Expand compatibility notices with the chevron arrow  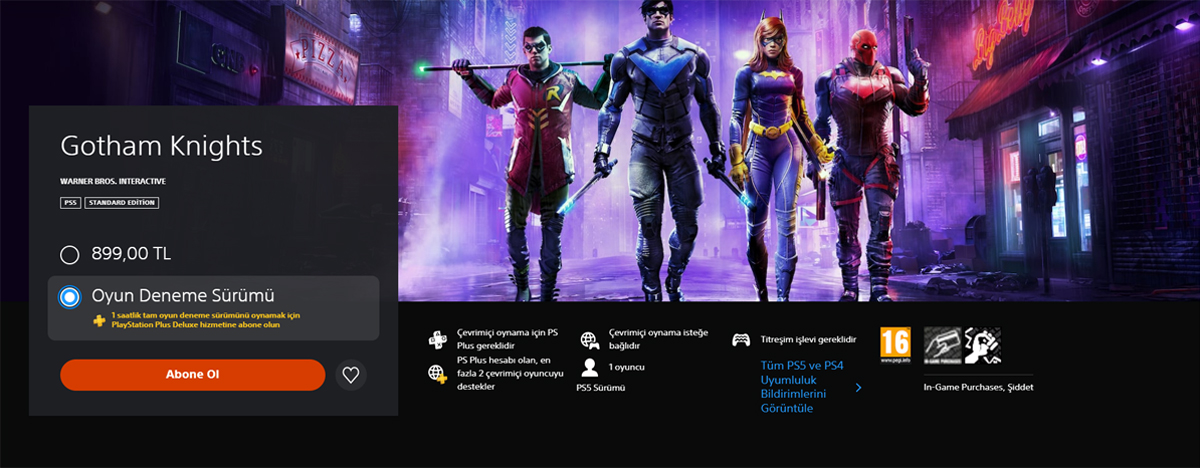[x=858, y=388]
